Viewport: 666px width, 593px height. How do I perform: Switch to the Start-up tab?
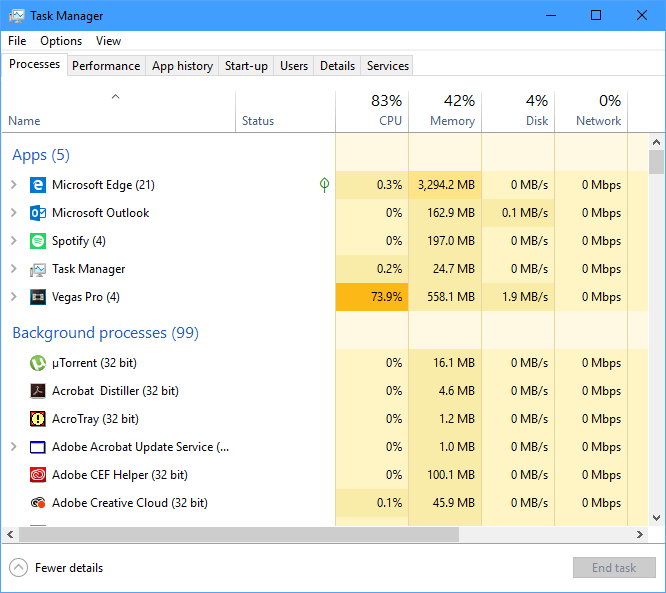click(x=246, y=66)
